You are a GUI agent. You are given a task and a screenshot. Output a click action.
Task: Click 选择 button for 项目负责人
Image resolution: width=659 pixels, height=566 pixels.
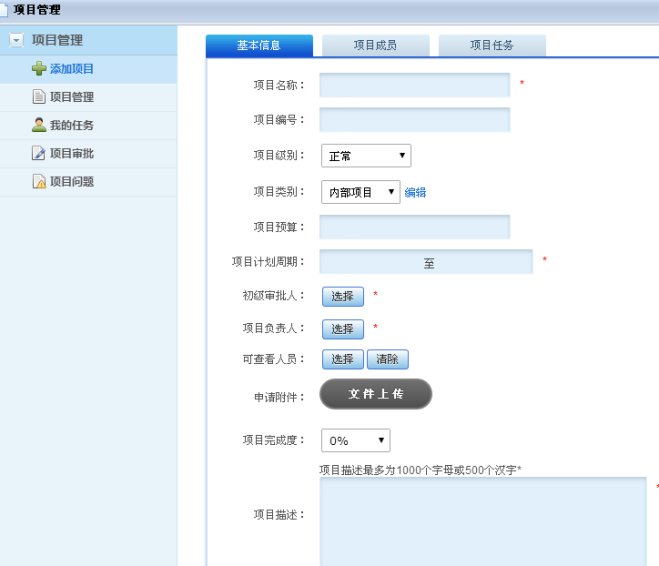pos(342,329)
